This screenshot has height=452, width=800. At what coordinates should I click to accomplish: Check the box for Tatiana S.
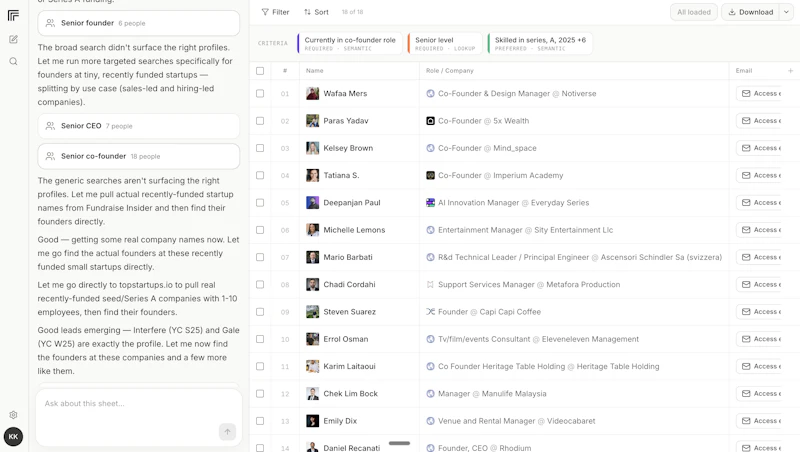[260, 175]
